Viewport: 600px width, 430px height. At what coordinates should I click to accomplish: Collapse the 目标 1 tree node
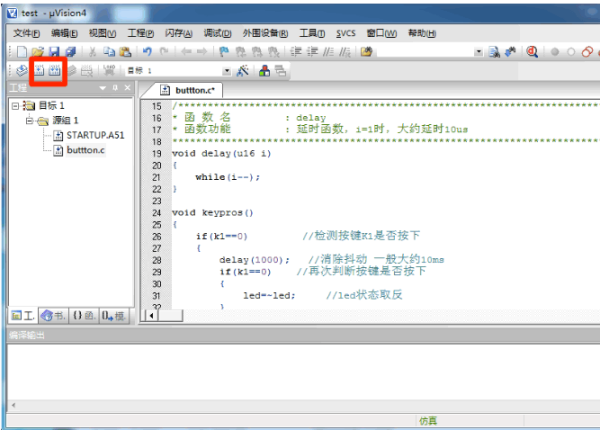(14, 106)
